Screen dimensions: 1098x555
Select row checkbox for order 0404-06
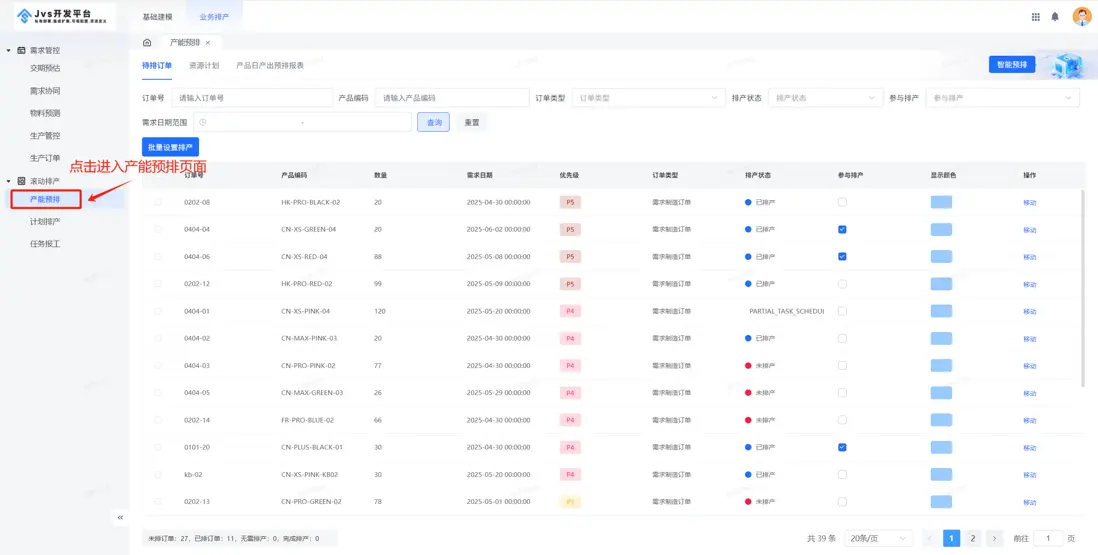(156, 256)
